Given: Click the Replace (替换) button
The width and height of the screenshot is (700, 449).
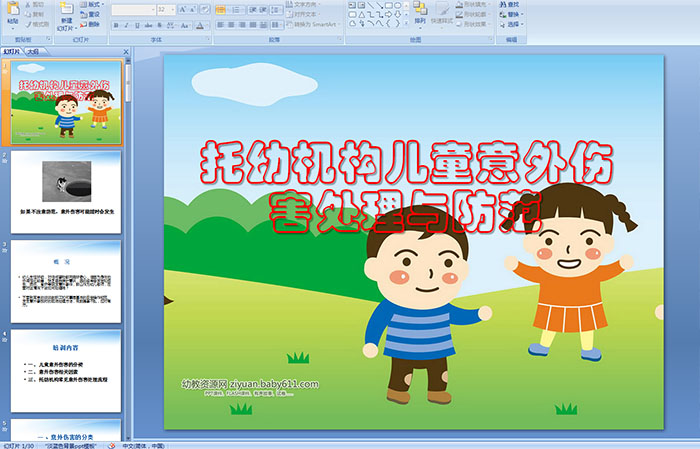Looking at the screenshot, I should tap(512, 14).
